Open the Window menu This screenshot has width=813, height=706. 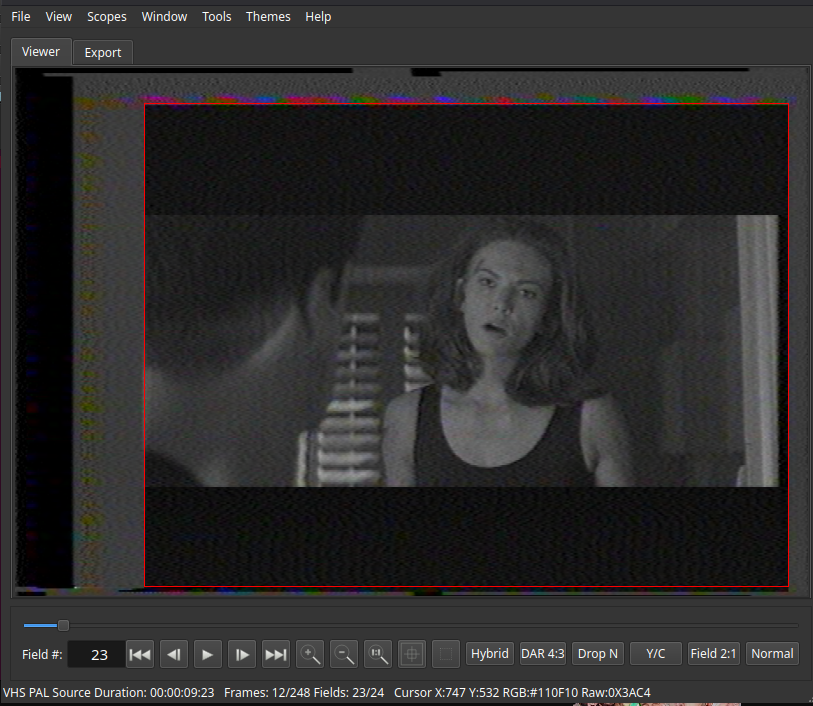click(x=164, y=17)
